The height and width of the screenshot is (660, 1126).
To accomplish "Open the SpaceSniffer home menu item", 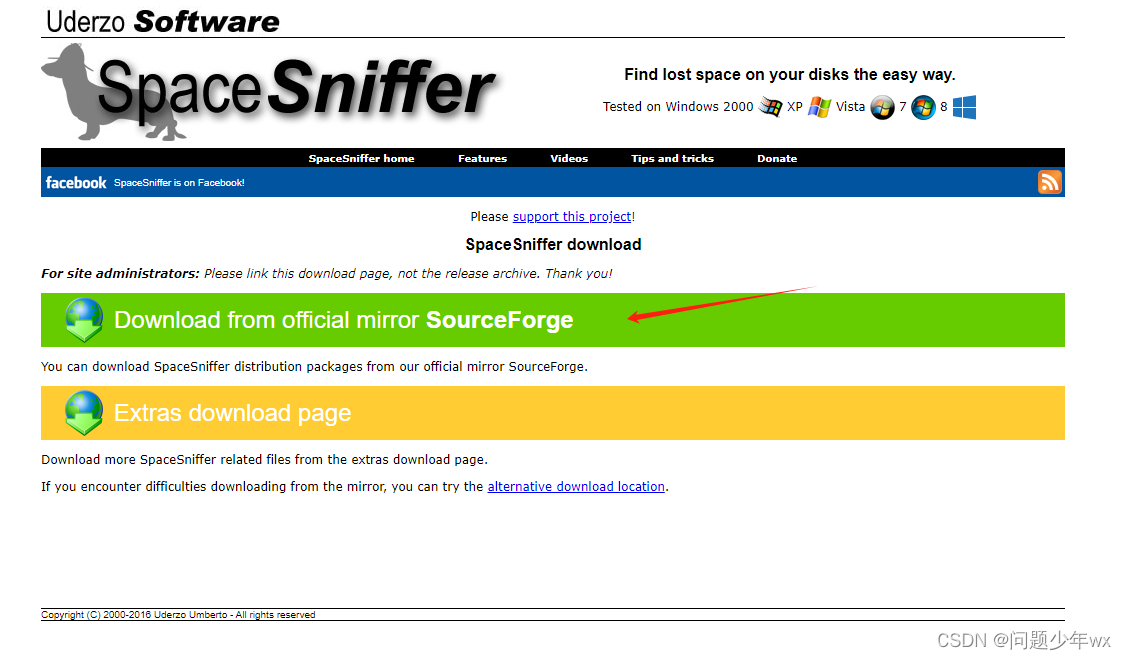I will 361,158.
